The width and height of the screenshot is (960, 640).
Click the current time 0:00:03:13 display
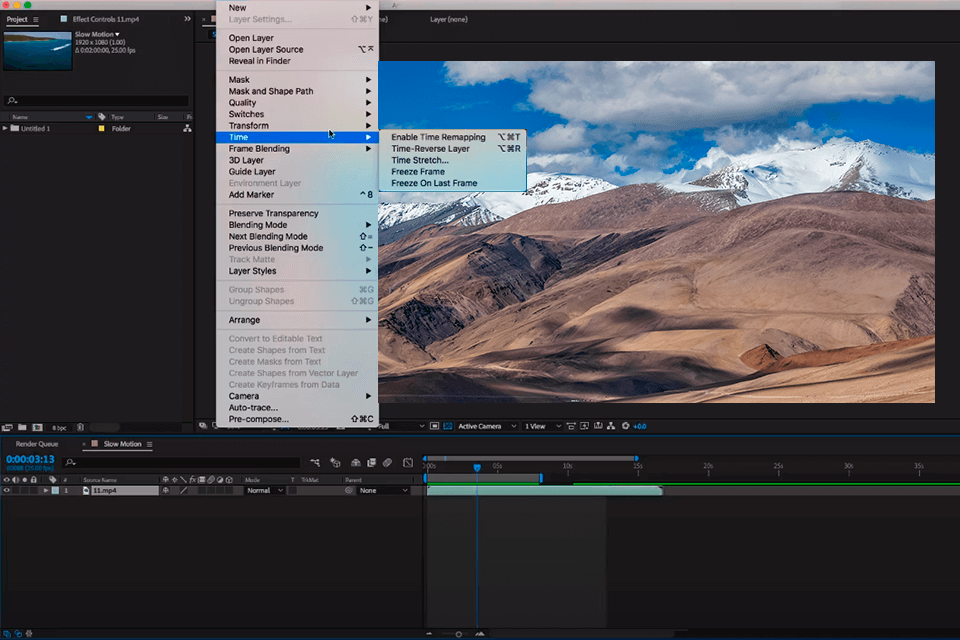point(30,459)
